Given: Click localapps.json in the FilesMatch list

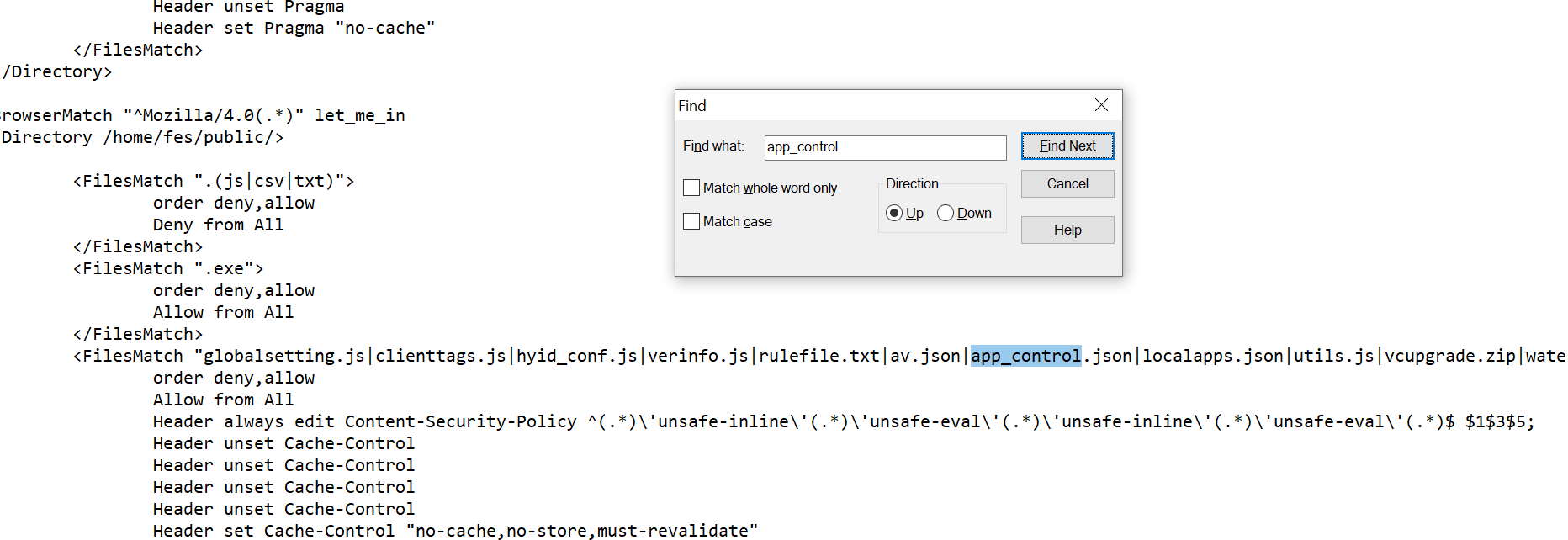Looking at the screenshot, I should coord(1212,357).
